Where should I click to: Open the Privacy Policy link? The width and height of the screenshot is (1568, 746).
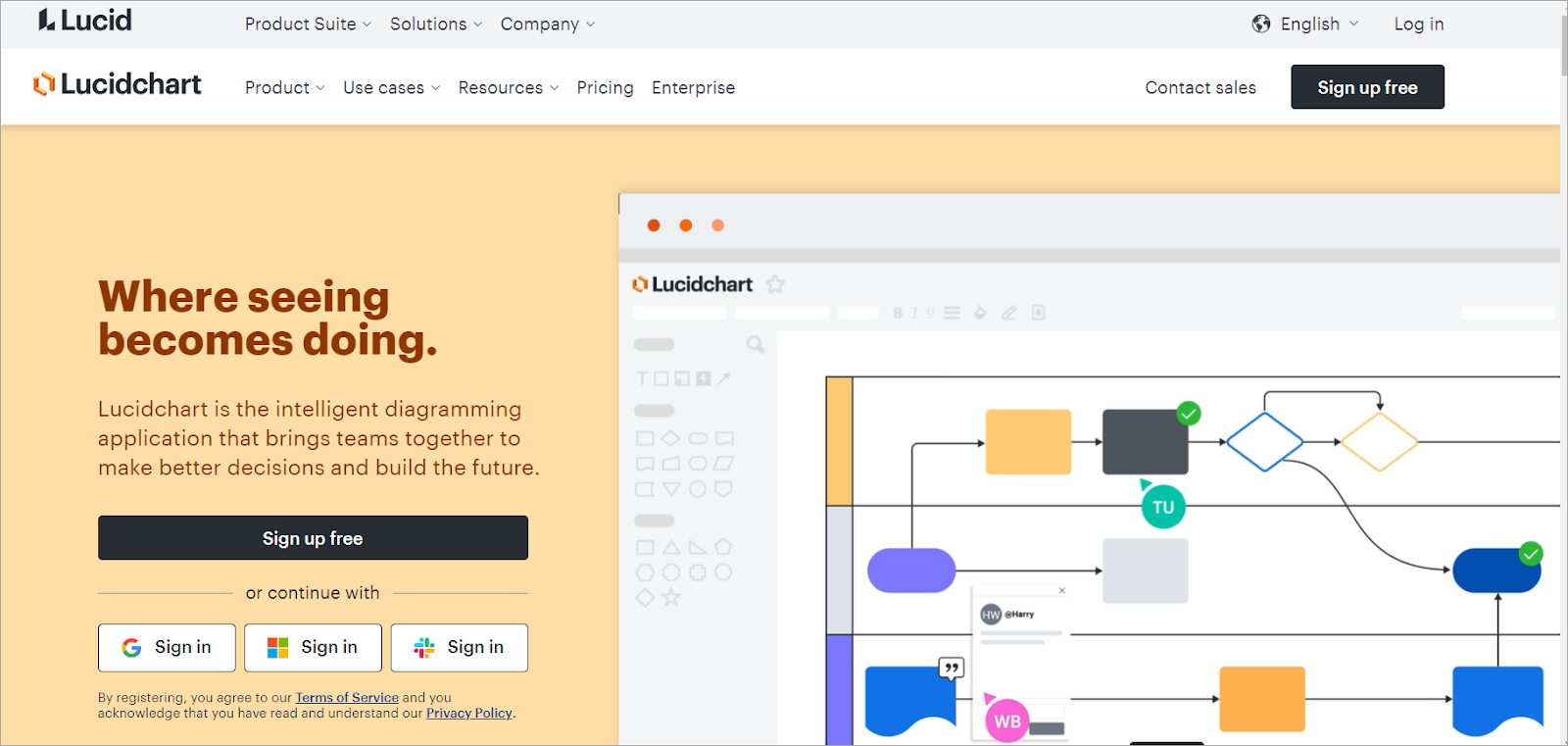[x=469, y=713]
